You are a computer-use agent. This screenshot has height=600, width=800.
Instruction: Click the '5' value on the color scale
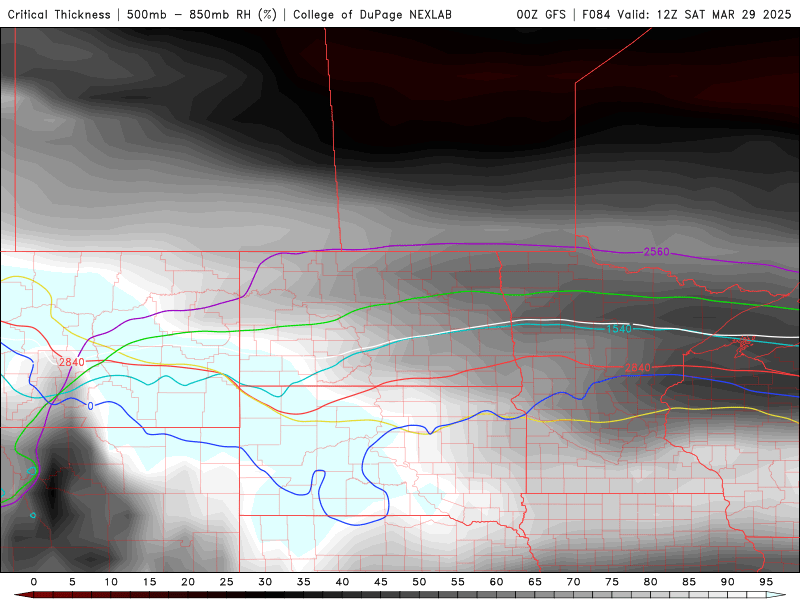[72, 582]
